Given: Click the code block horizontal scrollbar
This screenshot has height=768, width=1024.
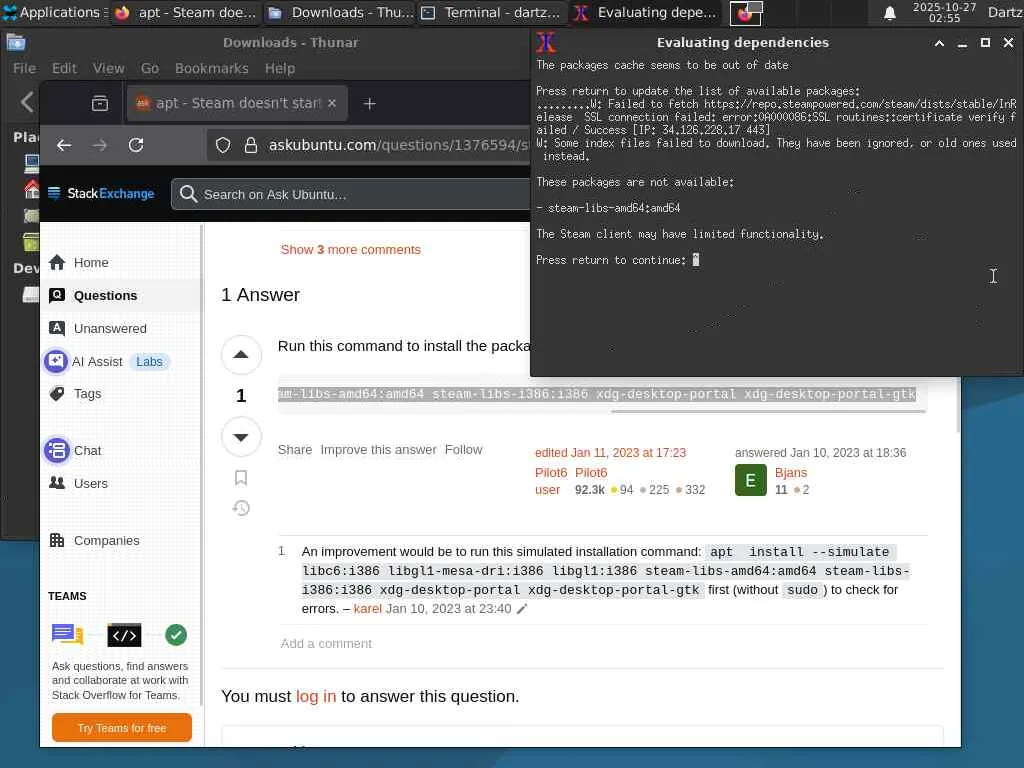Looking at the screenshot, I should point(768,411).
